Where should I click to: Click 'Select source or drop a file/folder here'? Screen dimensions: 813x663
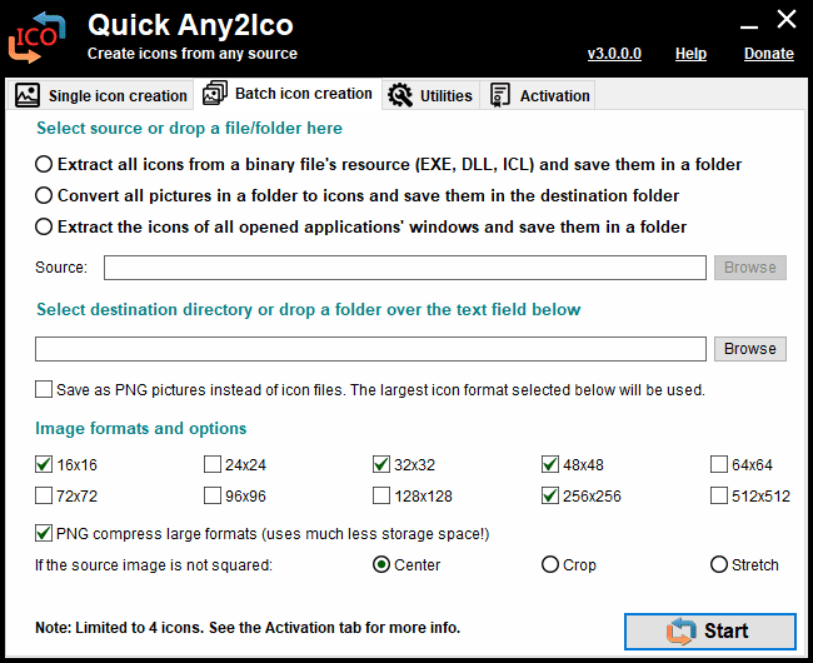click(x=189, y=128)
